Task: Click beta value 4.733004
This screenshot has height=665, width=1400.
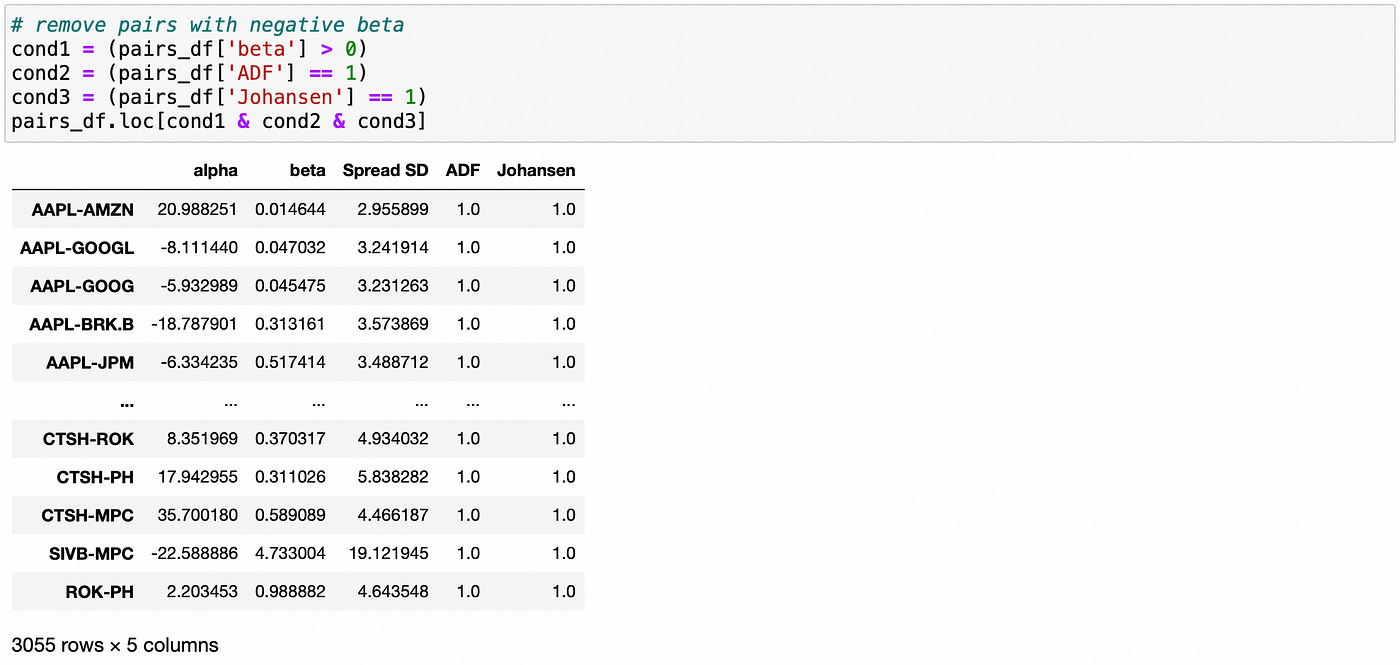Action: tap(290, 553)
